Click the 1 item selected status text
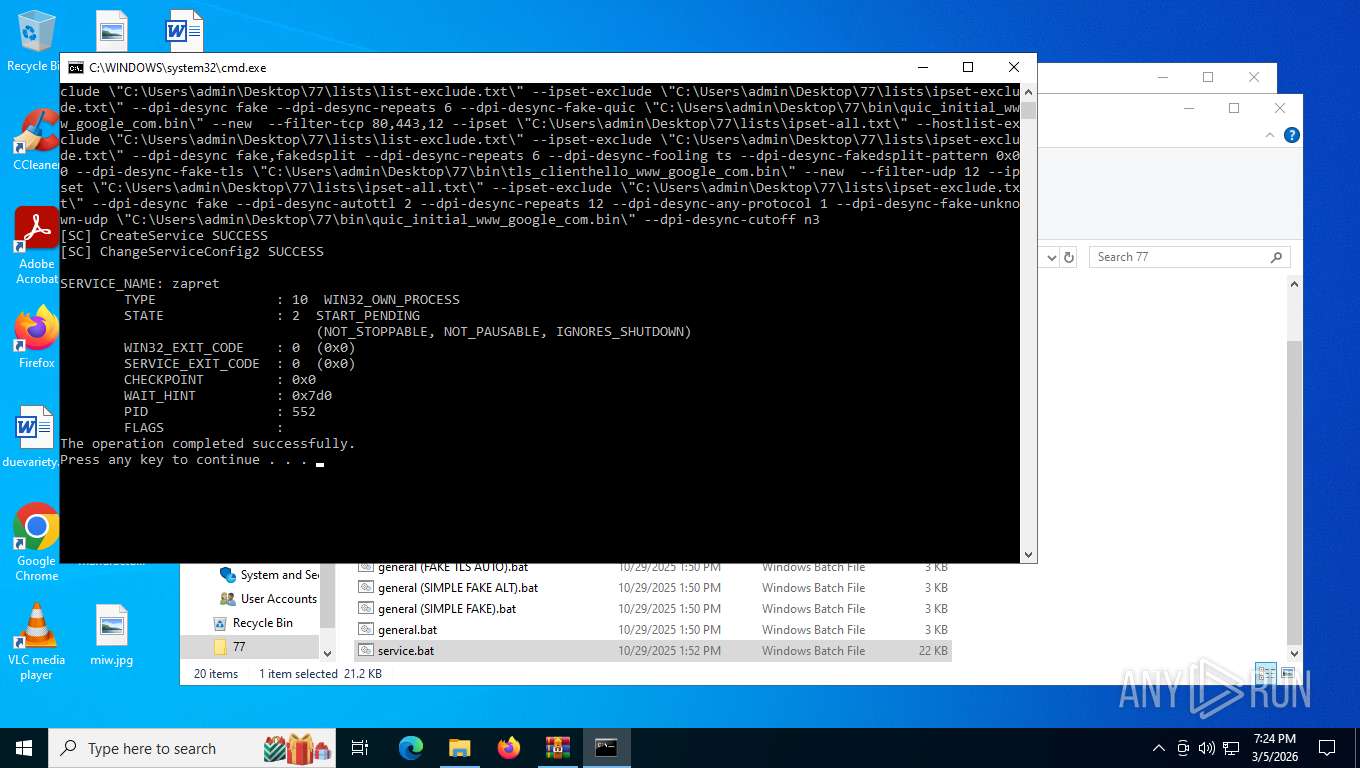The height and width of the screenshot is (768, 1360). pos(299,674)
